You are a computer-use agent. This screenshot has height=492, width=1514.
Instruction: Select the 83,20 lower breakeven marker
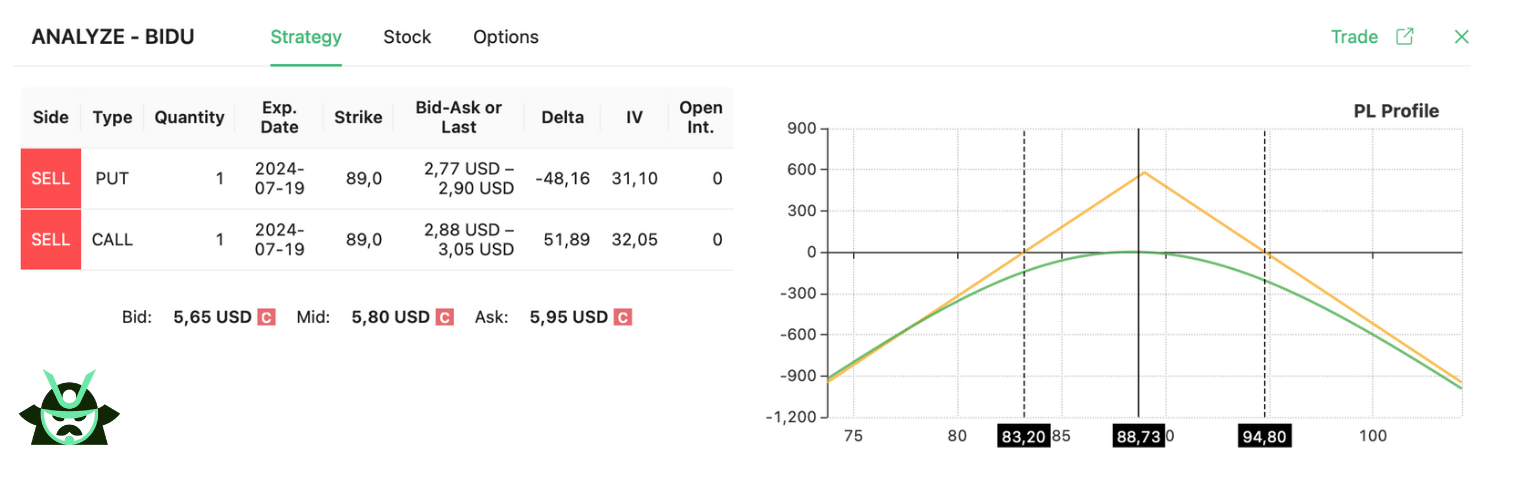point(1024,436)
